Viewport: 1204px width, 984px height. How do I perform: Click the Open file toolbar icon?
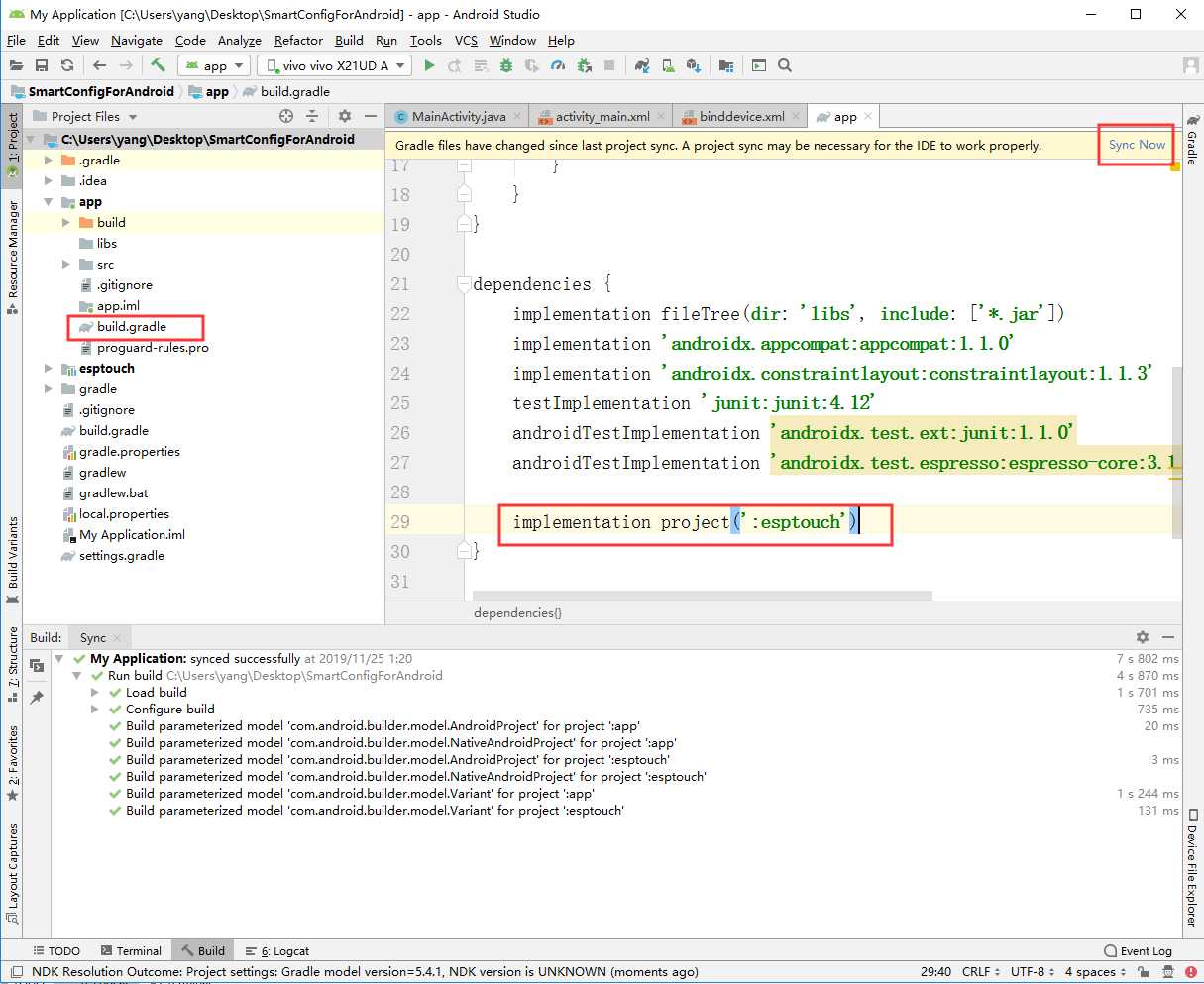[x=16, y=65]
